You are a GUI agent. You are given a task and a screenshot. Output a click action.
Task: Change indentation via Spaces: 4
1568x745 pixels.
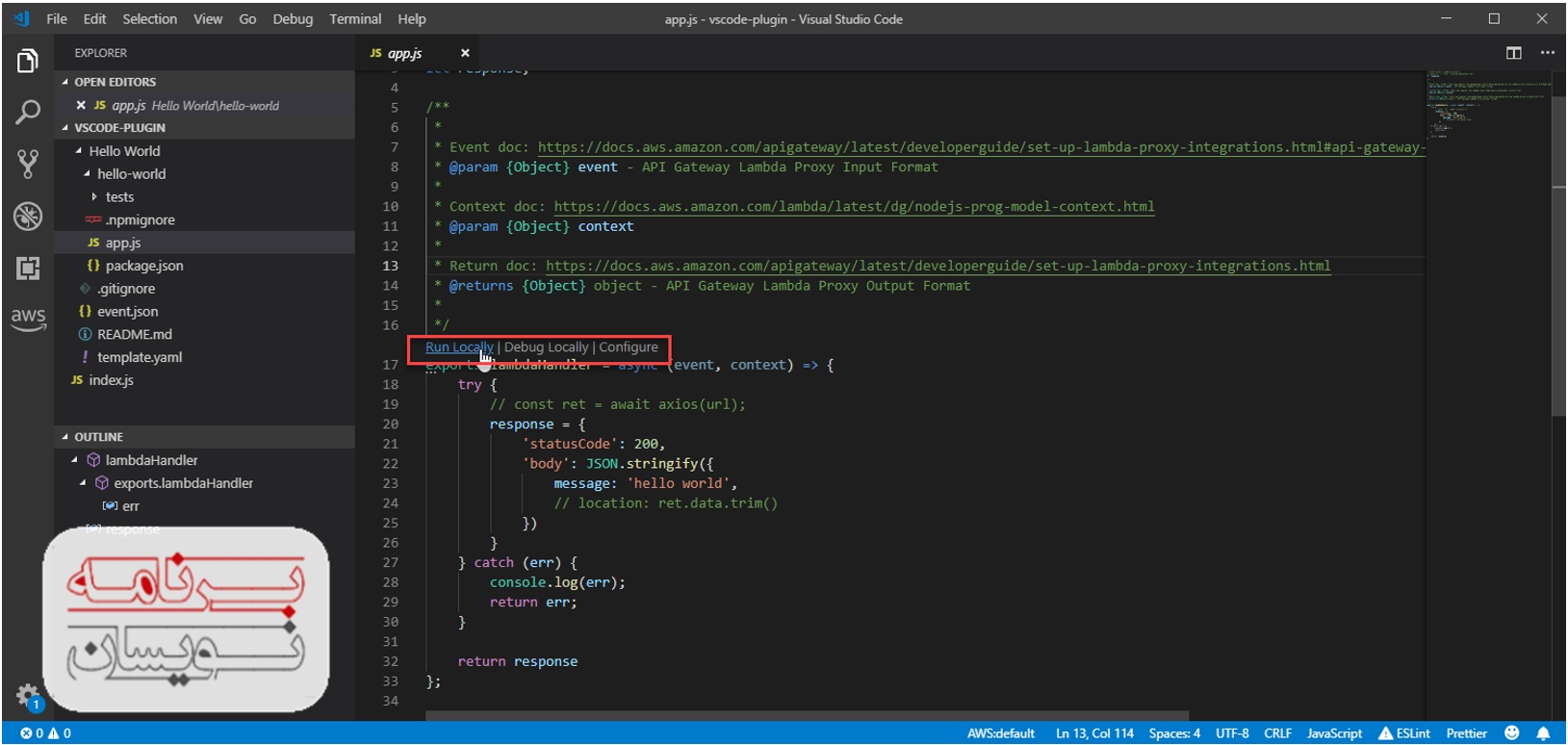pyautogui.click(x=1174, y=732)
